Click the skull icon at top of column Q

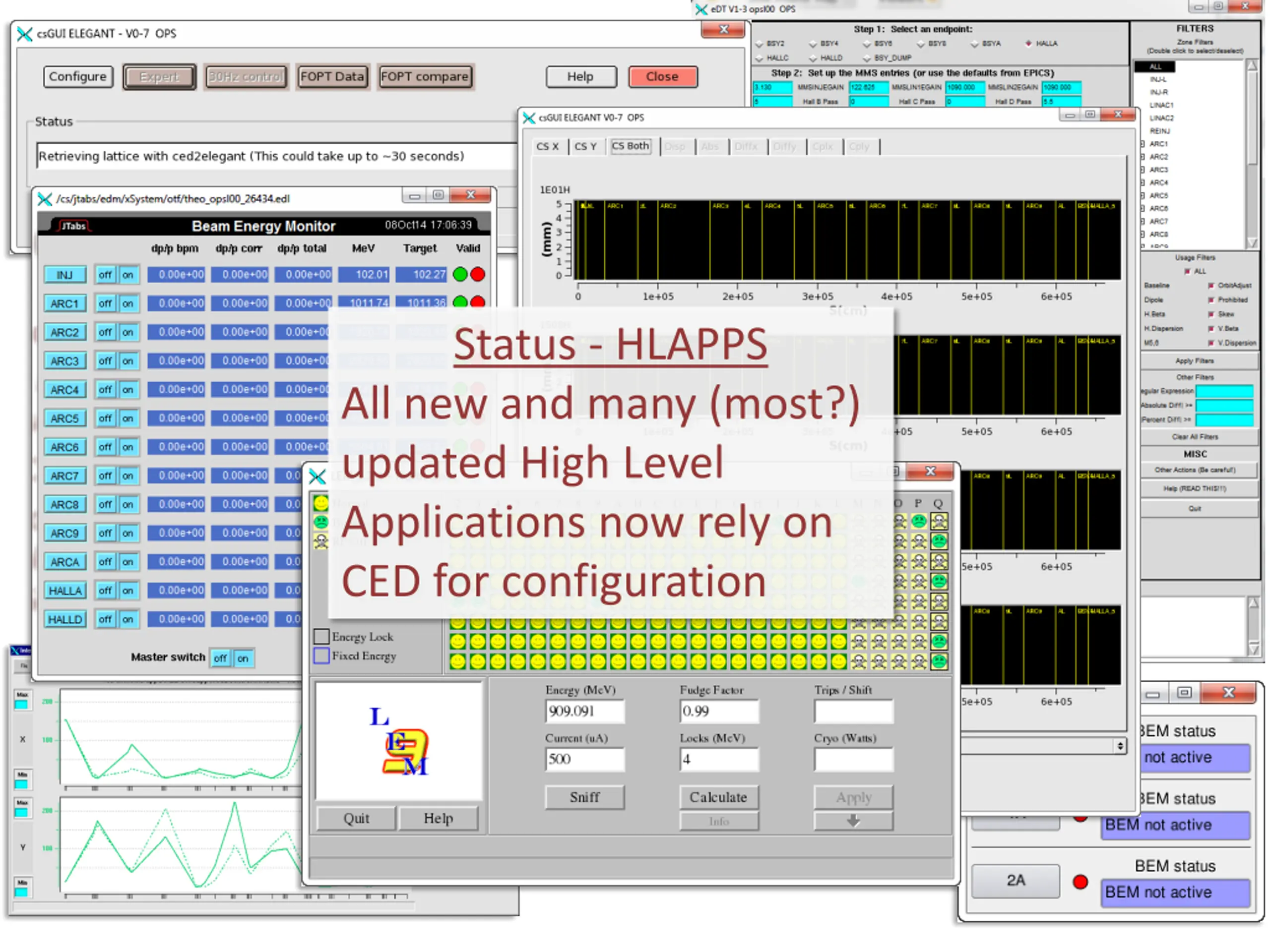tap(939, 522)
